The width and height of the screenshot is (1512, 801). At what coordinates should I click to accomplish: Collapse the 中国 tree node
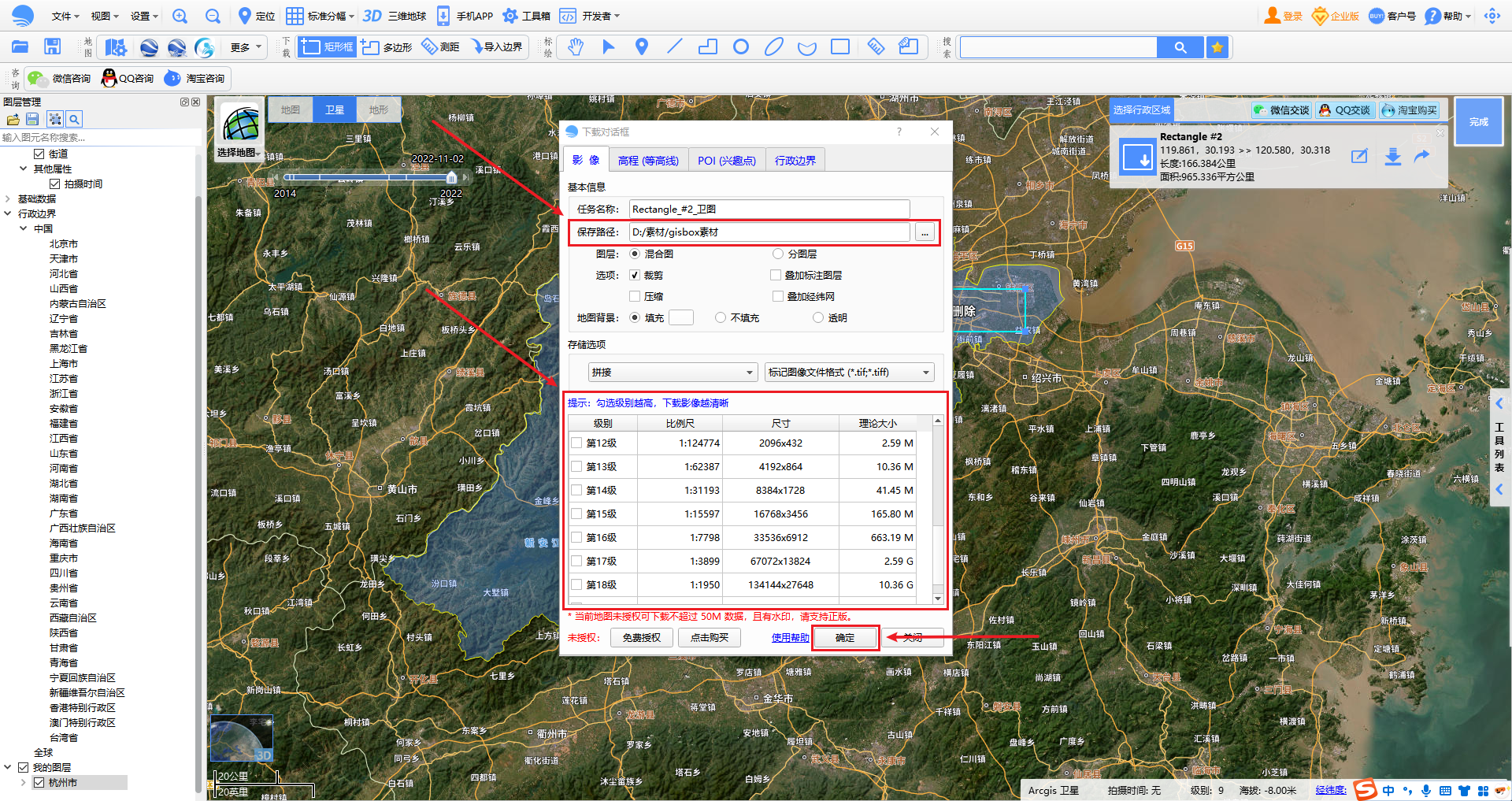tap(24, 229)
